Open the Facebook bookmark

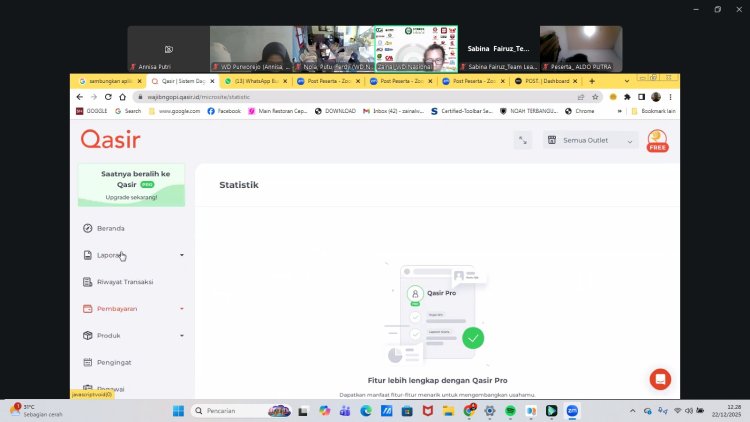pos(224,111)
